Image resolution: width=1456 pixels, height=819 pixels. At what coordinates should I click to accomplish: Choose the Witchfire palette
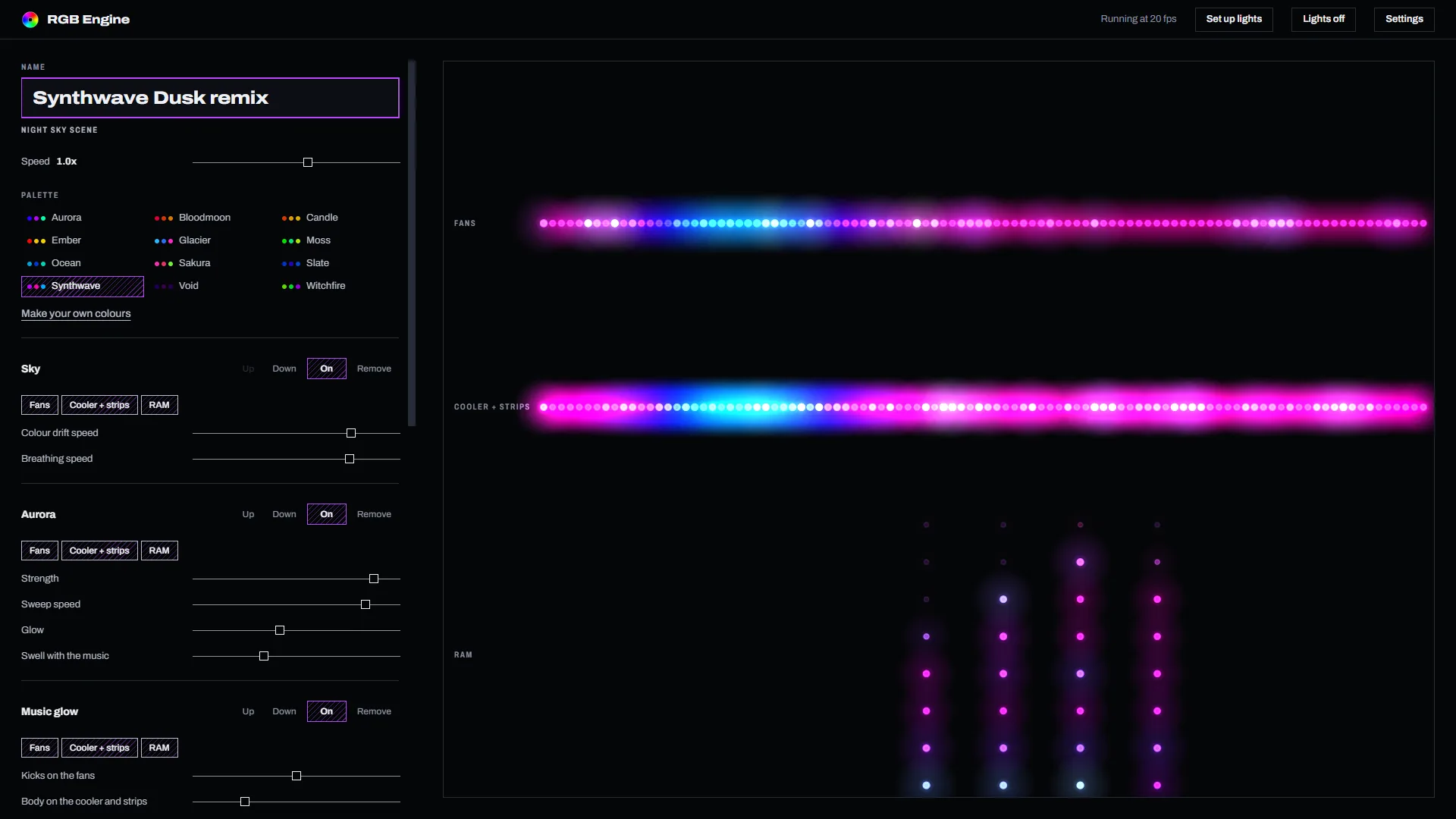pyautogui.click(x=337, y=286)
